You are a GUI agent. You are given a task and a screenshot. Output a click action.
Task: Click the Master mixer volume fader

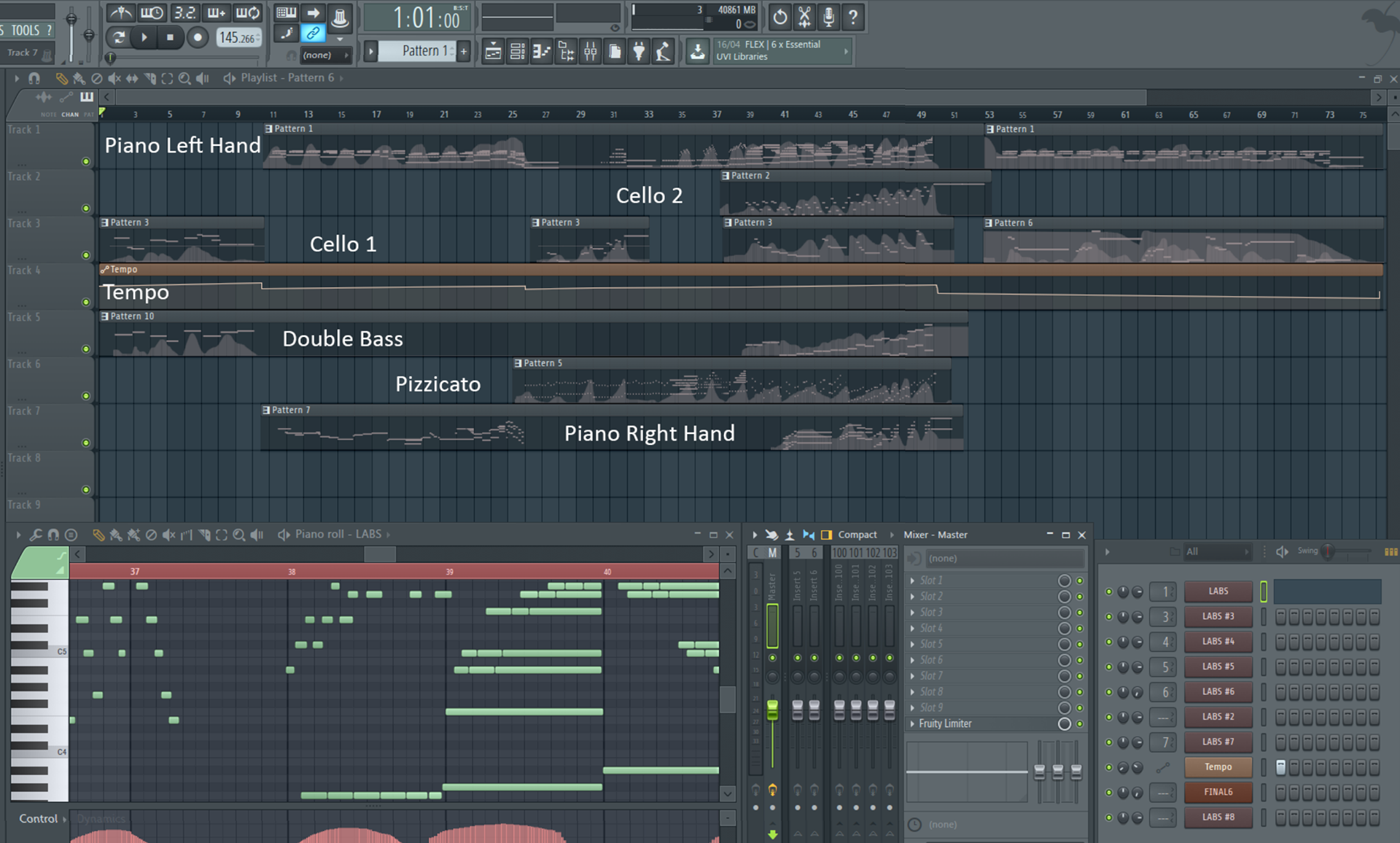click(772, 710)
